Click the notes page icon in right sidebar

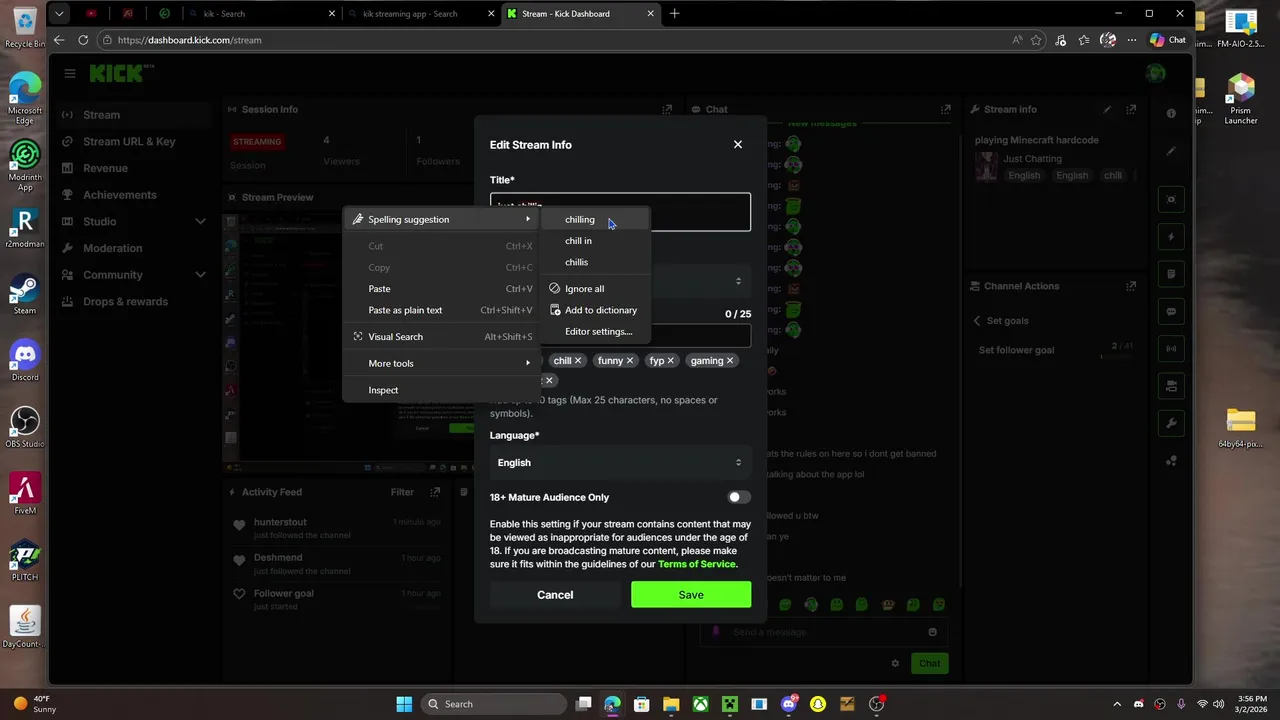coord(1171,274)
